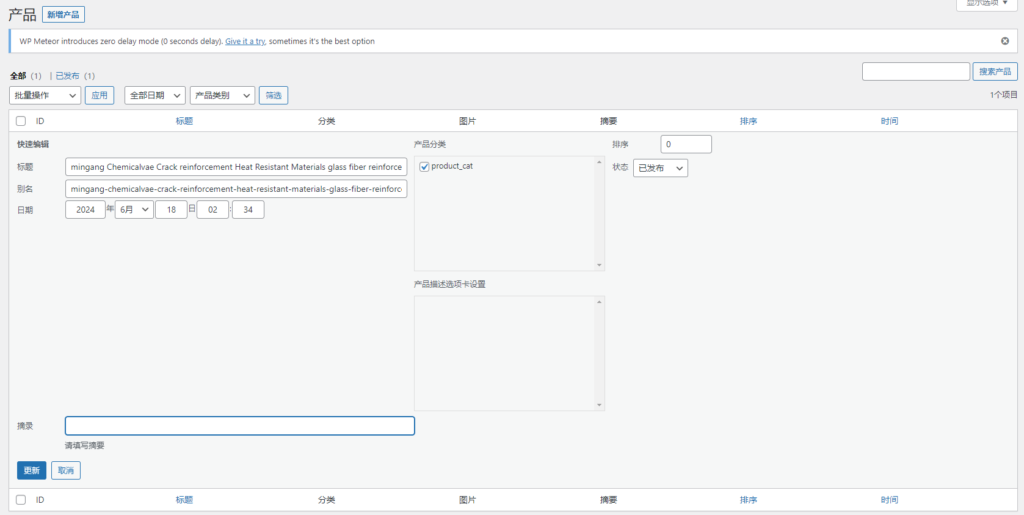Click down arrow in 产品分类 list scrollbar

tap(600, 265)
